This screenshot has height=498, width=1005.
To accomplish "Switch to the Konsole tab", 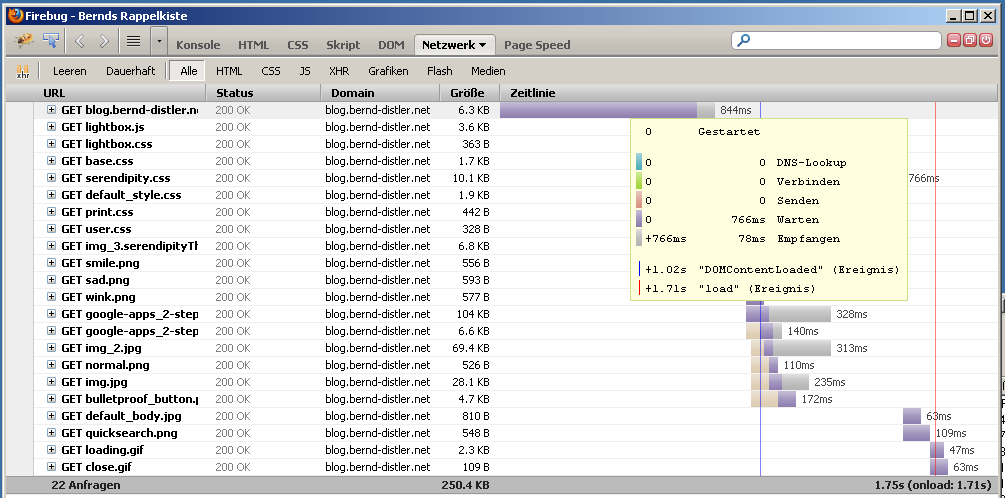I will [x=198, y=45].
